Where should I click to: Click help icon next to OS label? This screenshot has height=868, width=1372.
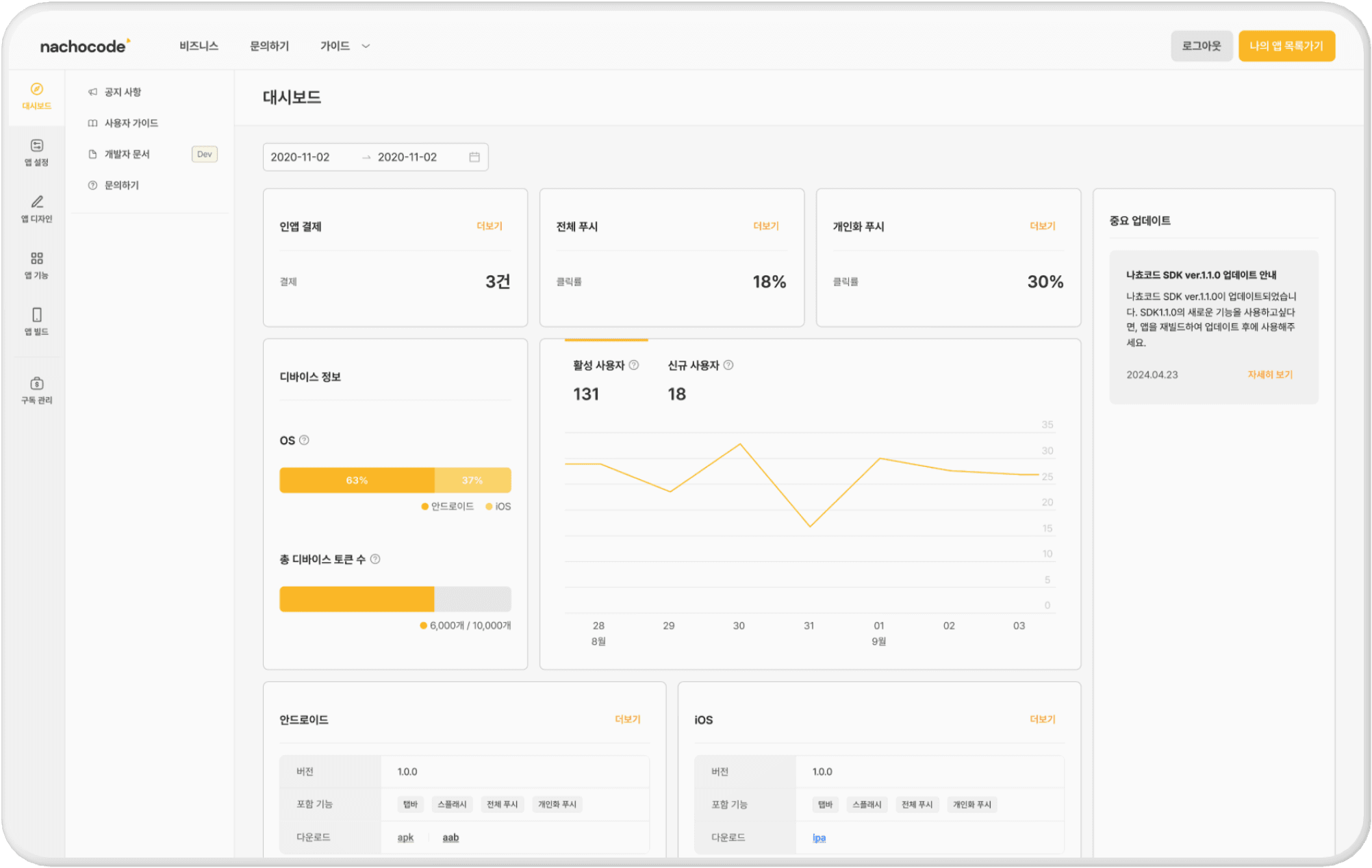pos(305,440)
